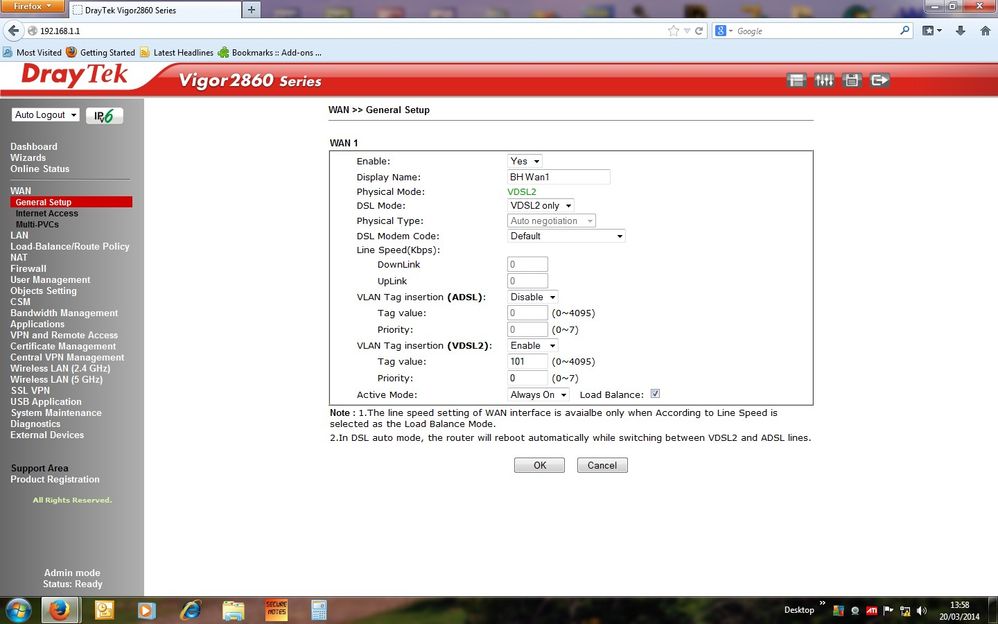Expand the DSL Modem Code dropdown
This screenshot has height=624, width=998.
pyautogui.click(x=566, y=236)
